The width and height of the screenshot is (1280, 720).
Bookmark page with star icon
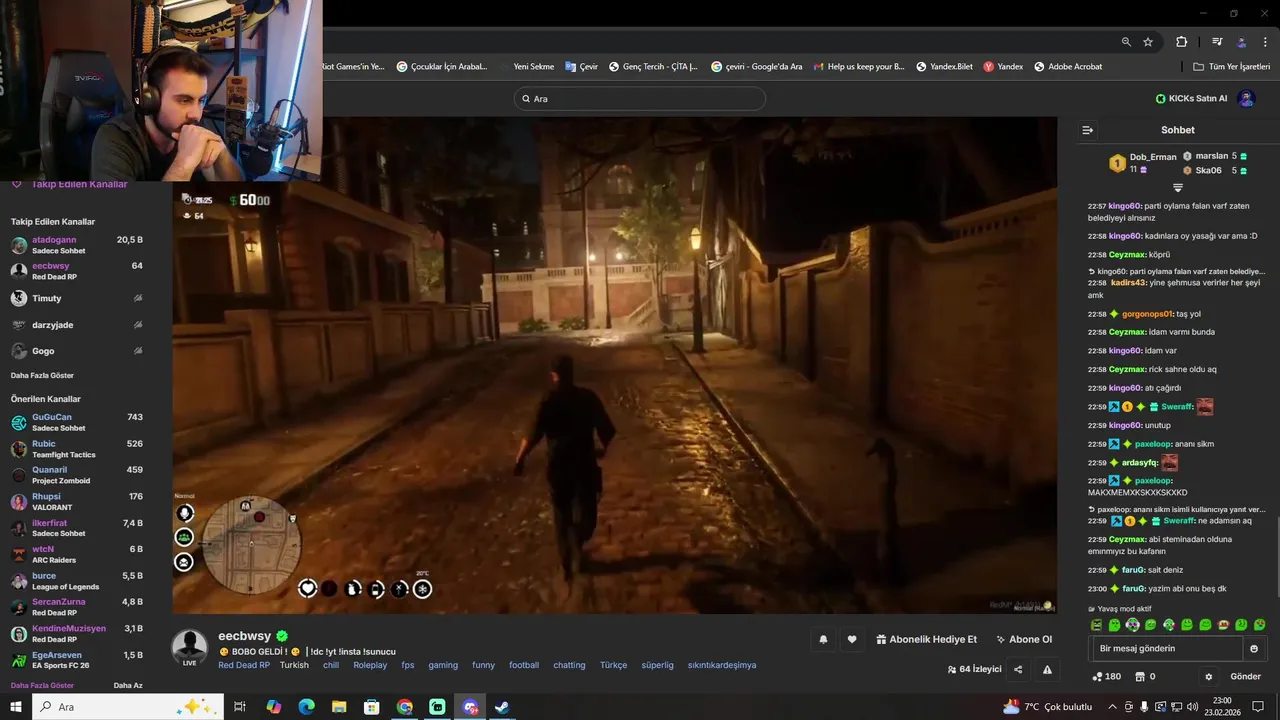tap(1148, 42)
